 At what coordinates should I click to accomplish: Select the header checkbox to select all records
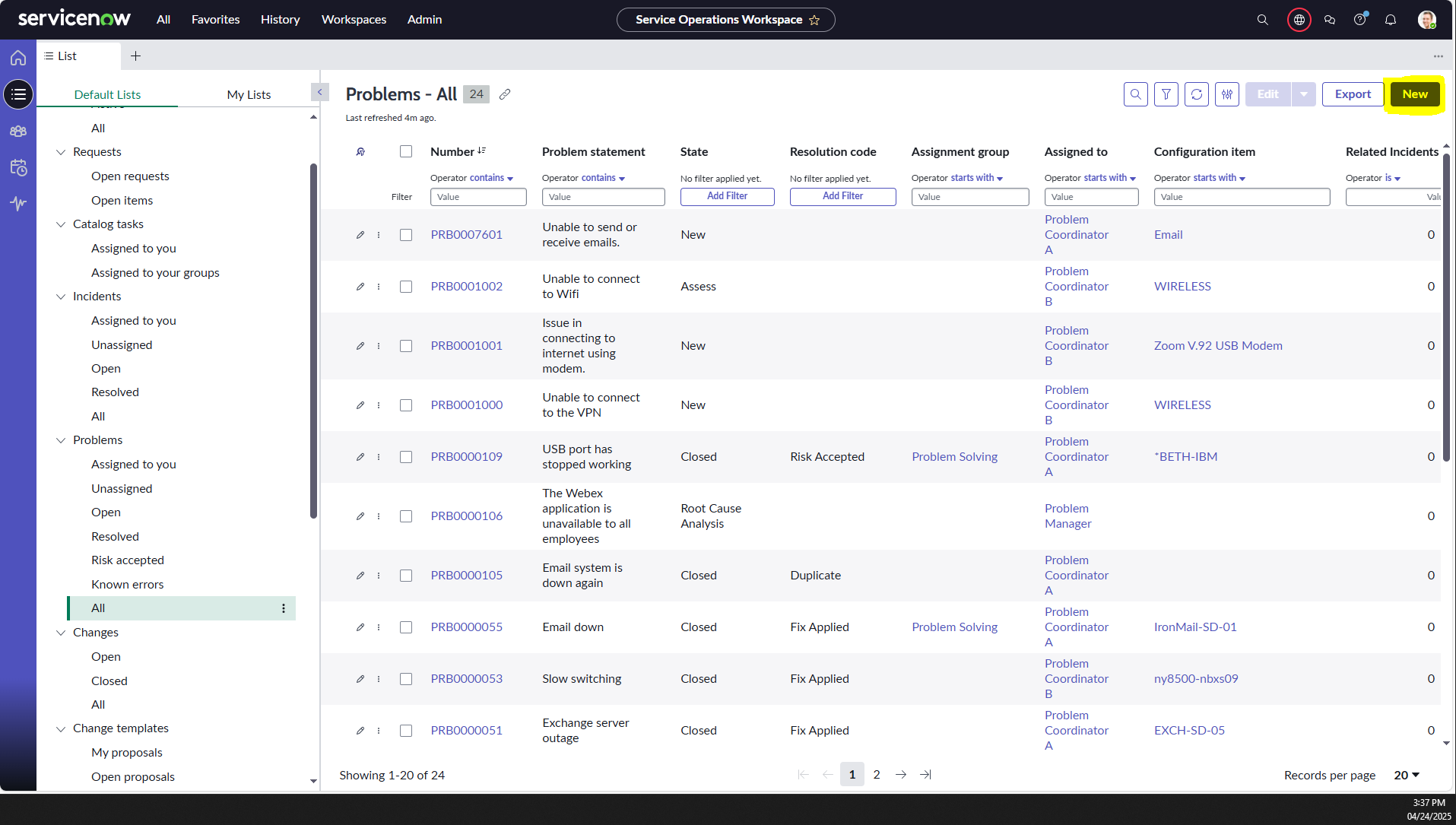tap(406, 151)
